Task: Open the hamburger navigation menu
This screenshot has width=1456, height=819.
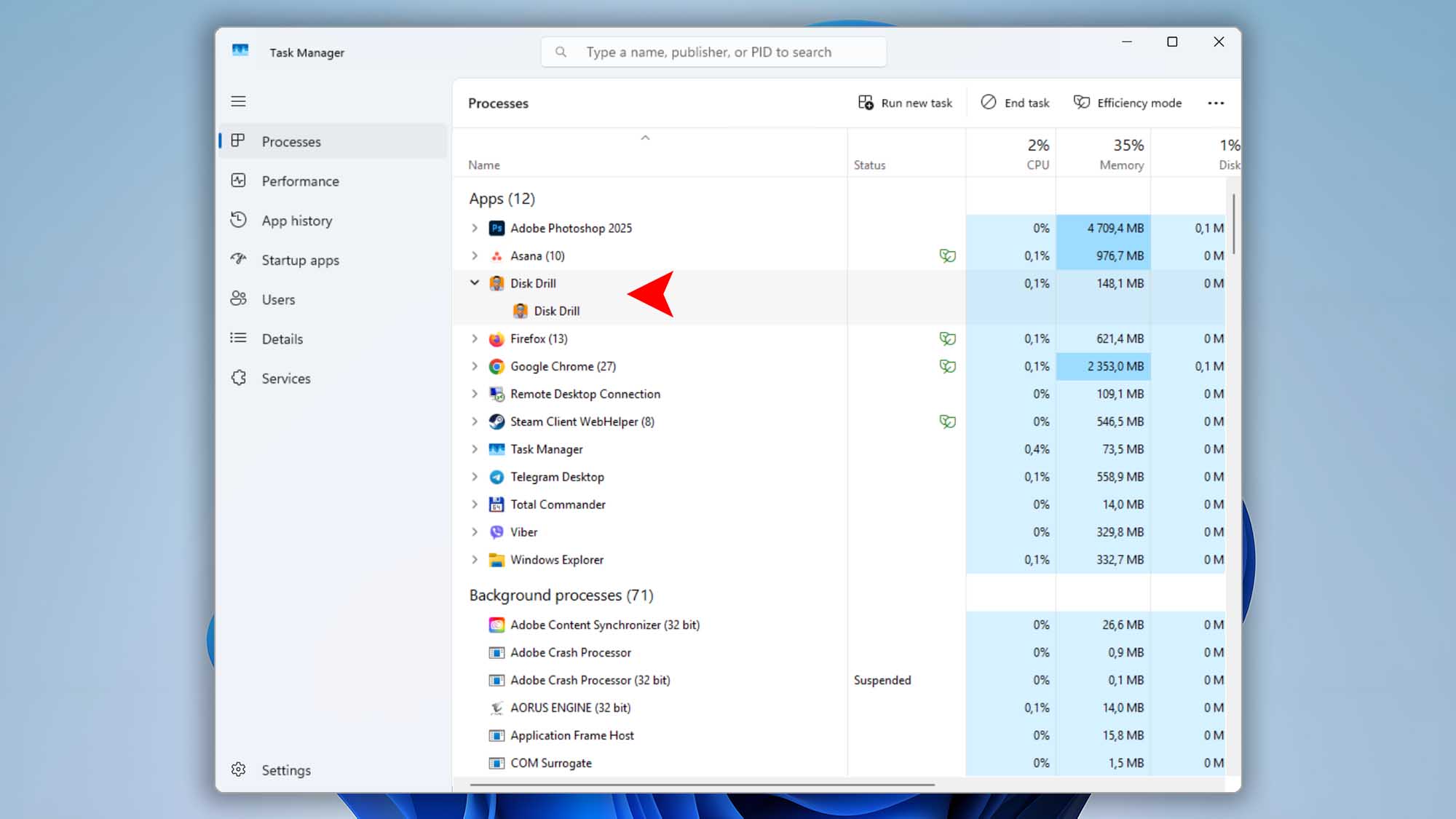Action: pos(238,101)
